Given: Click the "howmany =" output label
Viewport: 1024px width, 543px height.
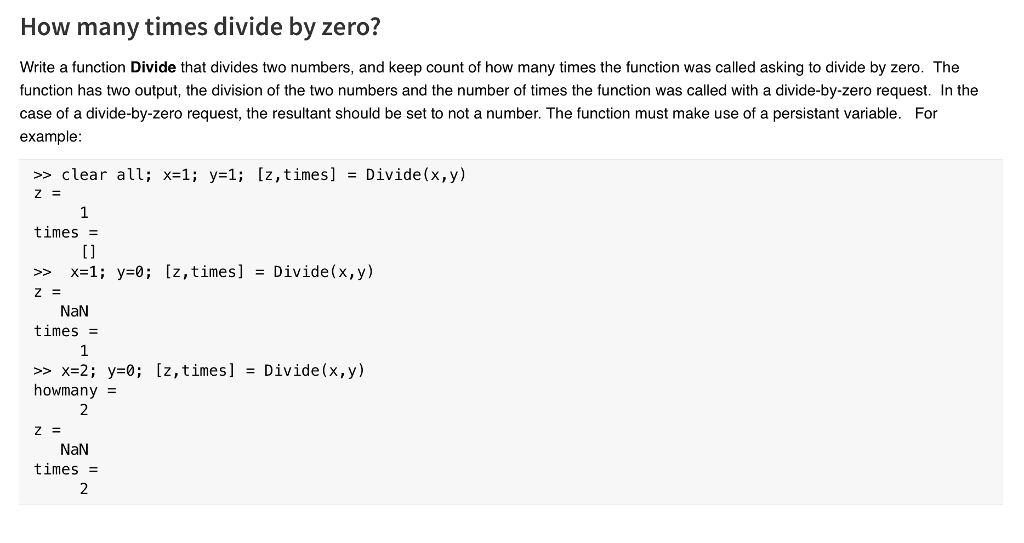Looking at the screenshot, I should 75,390.
